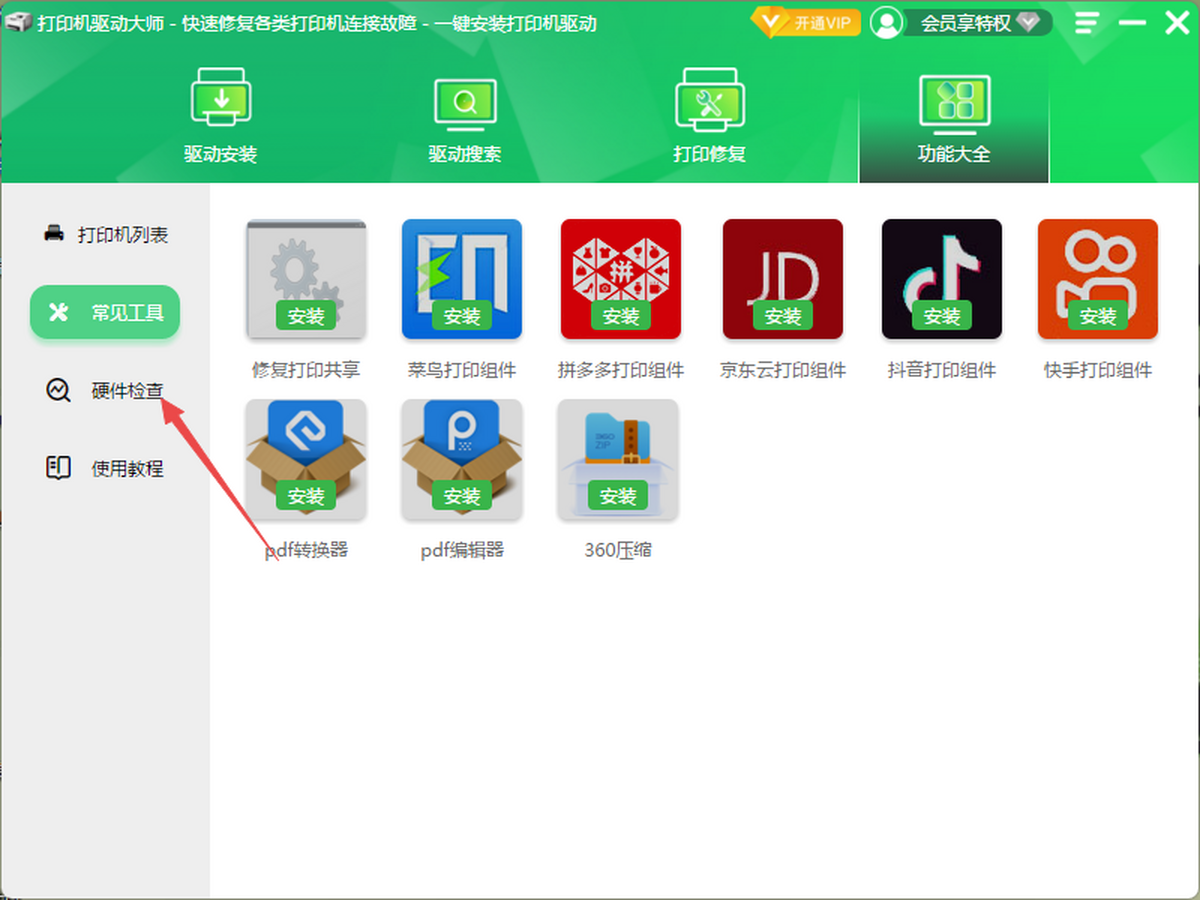This screenshot has width=1200, height=900.
Task: Click the 修复打印共享 label
Action: 306,370
